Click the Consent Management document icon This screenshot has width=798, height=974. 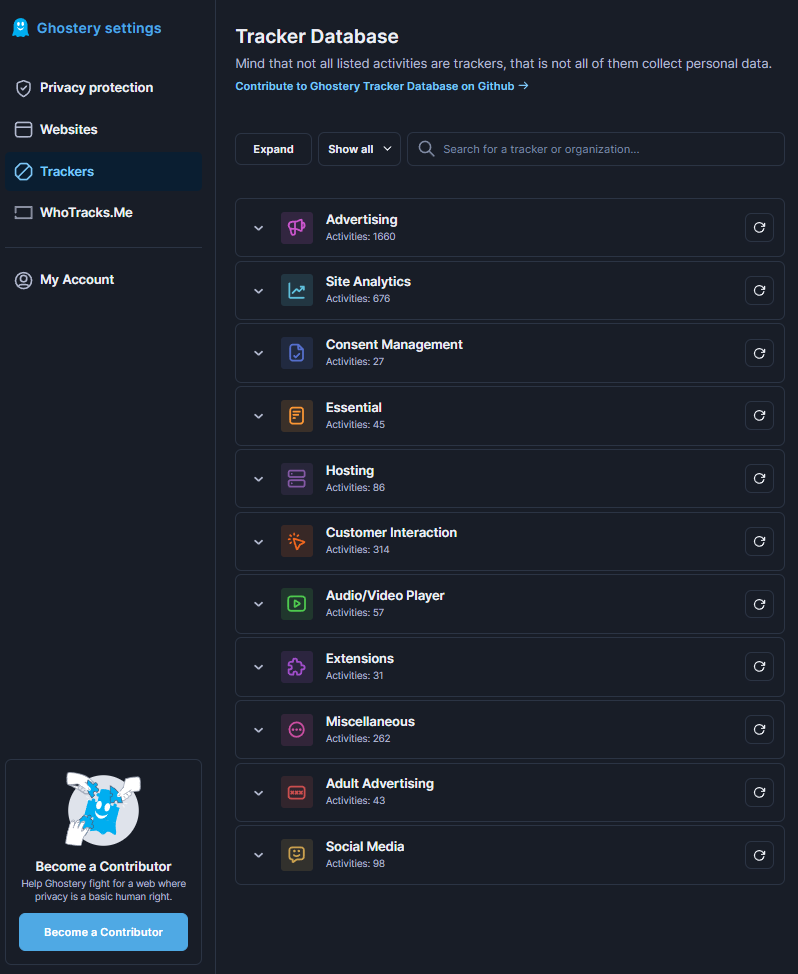tap(297, 353)
